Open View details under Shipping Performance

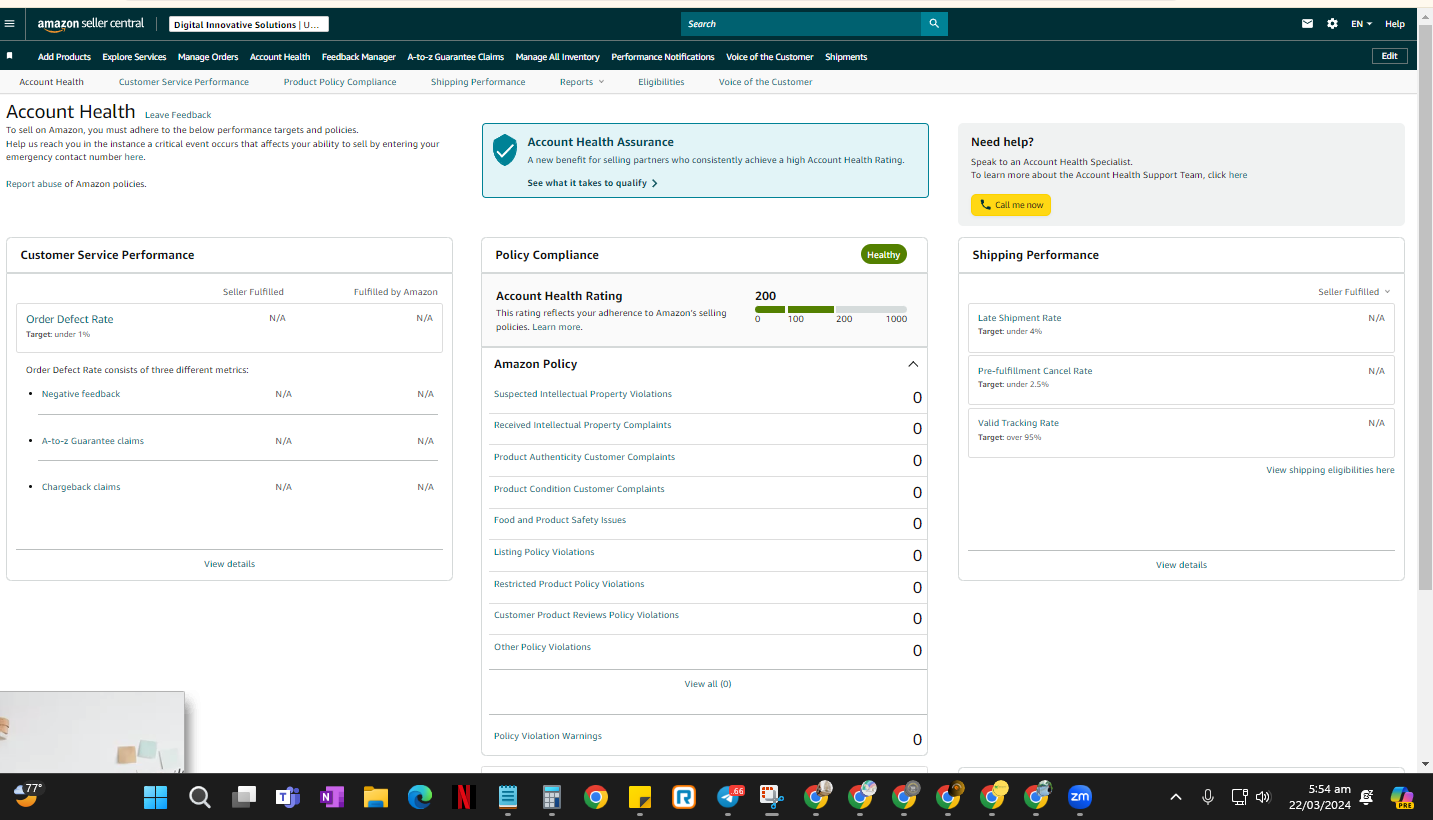pyautogui.click(x=1181, y=565)
